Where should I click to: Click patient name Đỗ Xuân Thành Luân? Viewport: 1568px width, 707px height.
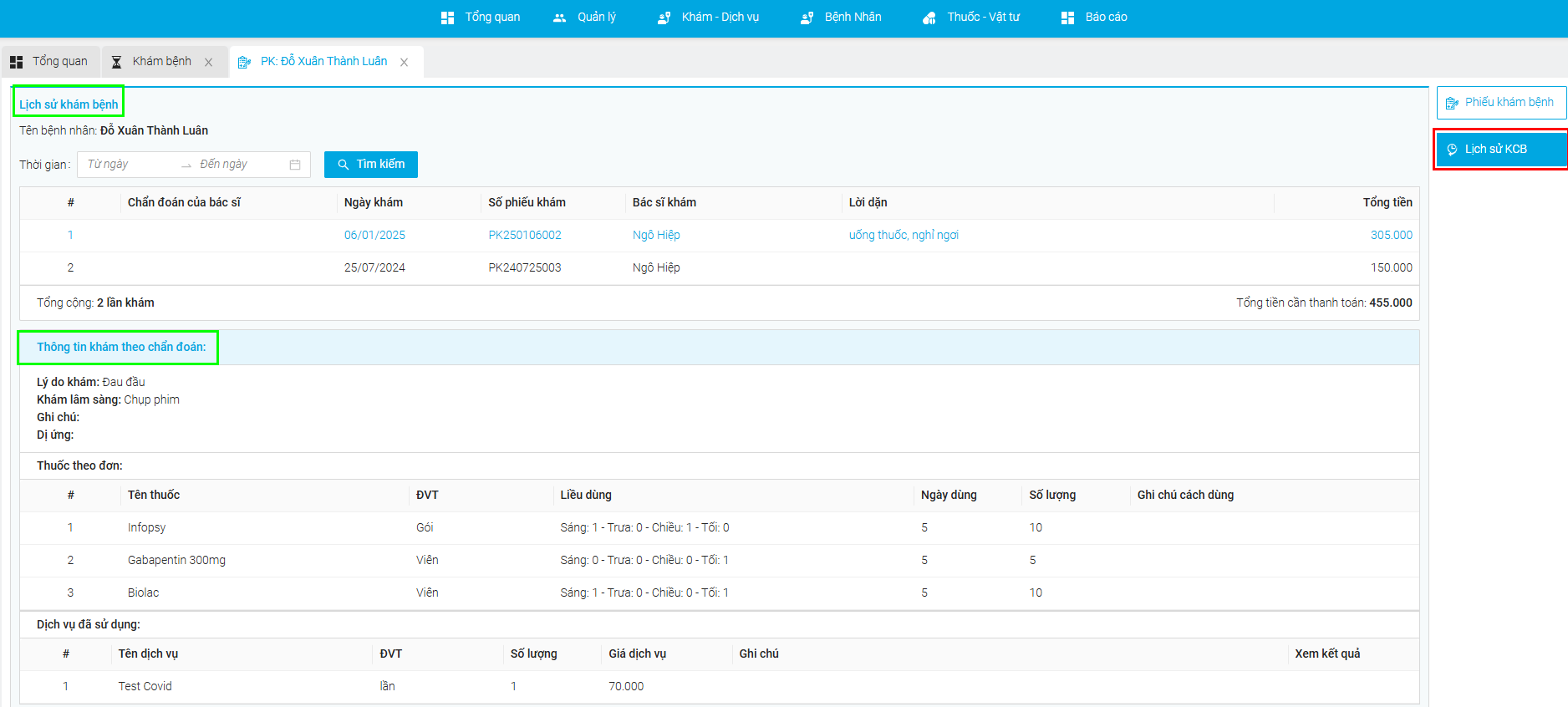154,131
